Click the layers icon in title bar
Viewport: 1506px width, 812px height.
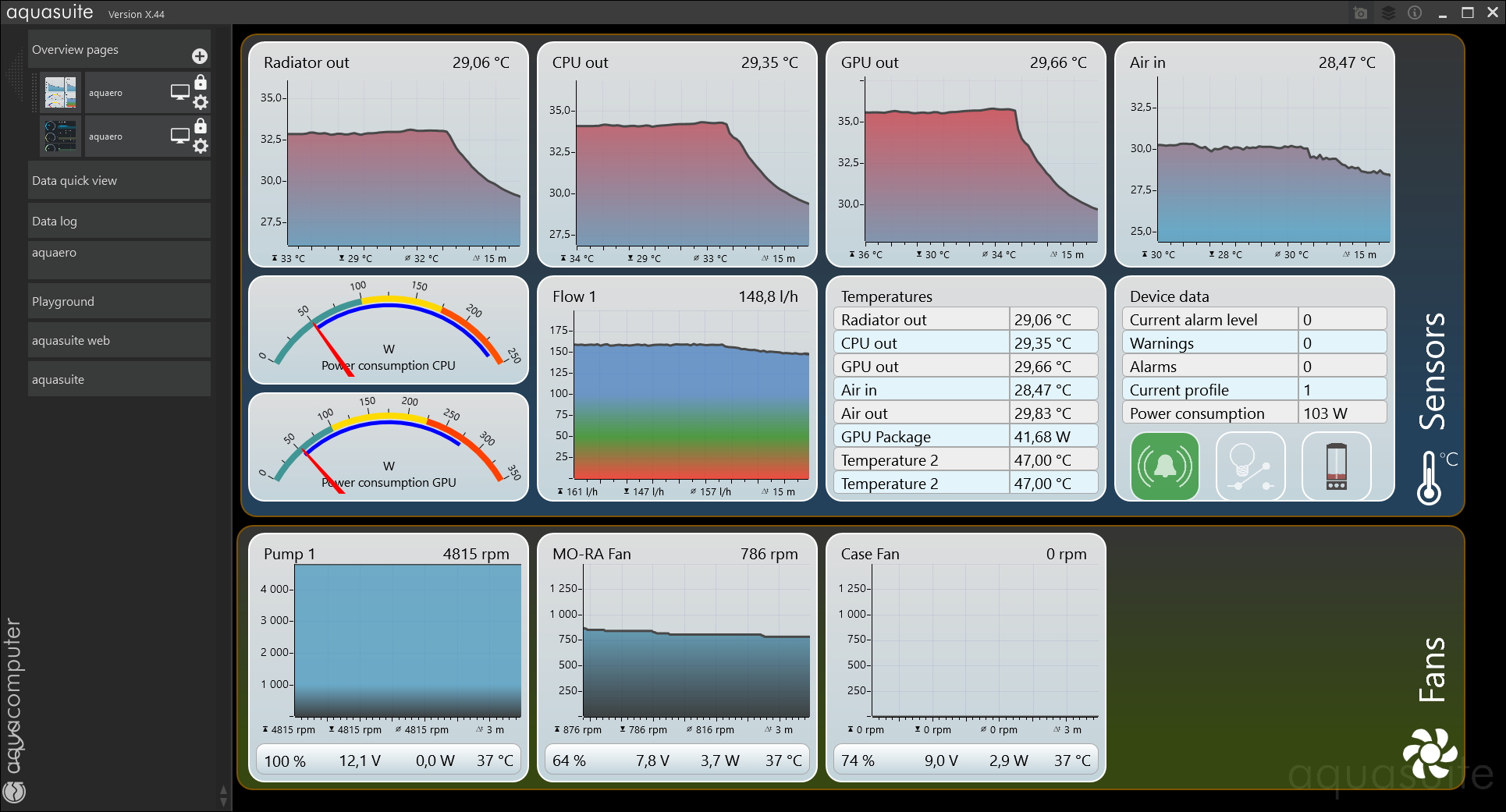(1388, 13)
